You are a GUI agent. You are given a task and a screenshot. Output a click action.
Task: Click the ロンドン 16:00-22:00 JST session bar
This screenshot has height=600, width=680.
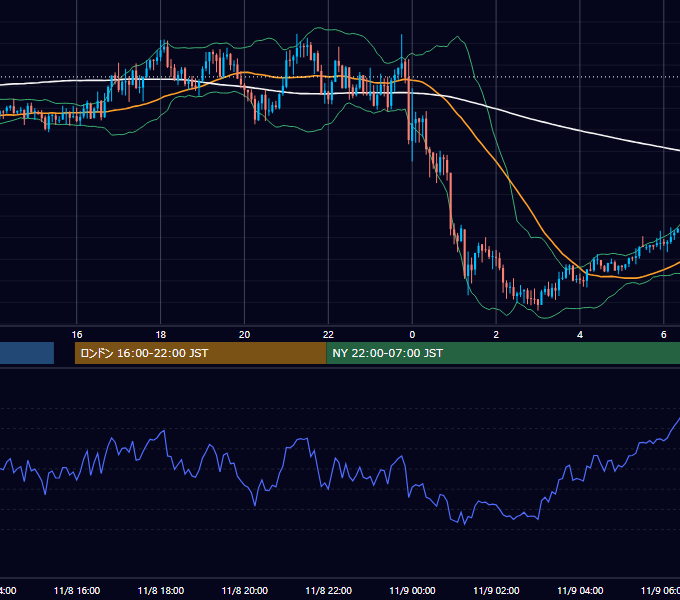coord(200,353)
